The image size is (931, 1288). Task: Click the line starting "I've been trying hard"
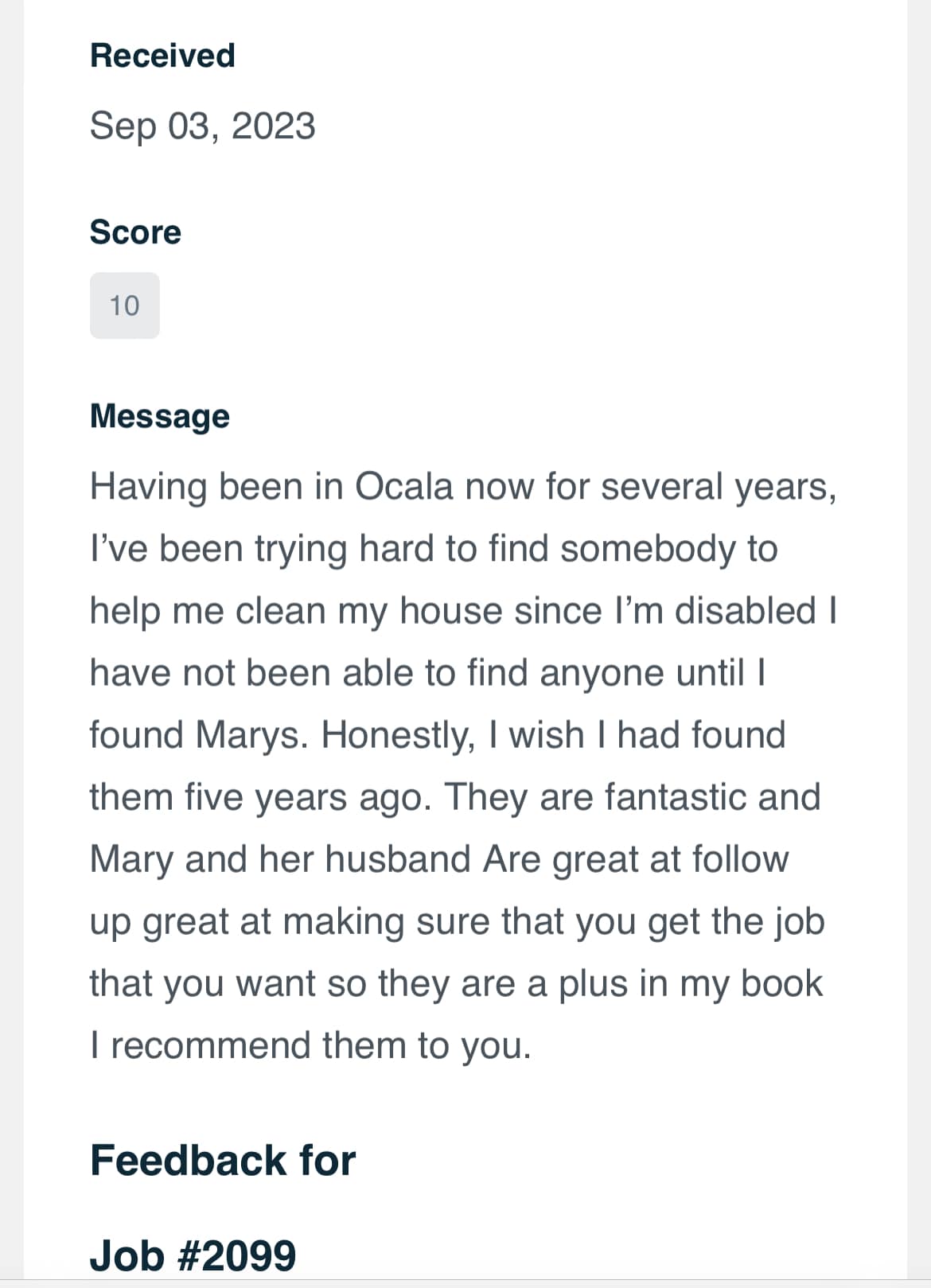coord(433,548)
